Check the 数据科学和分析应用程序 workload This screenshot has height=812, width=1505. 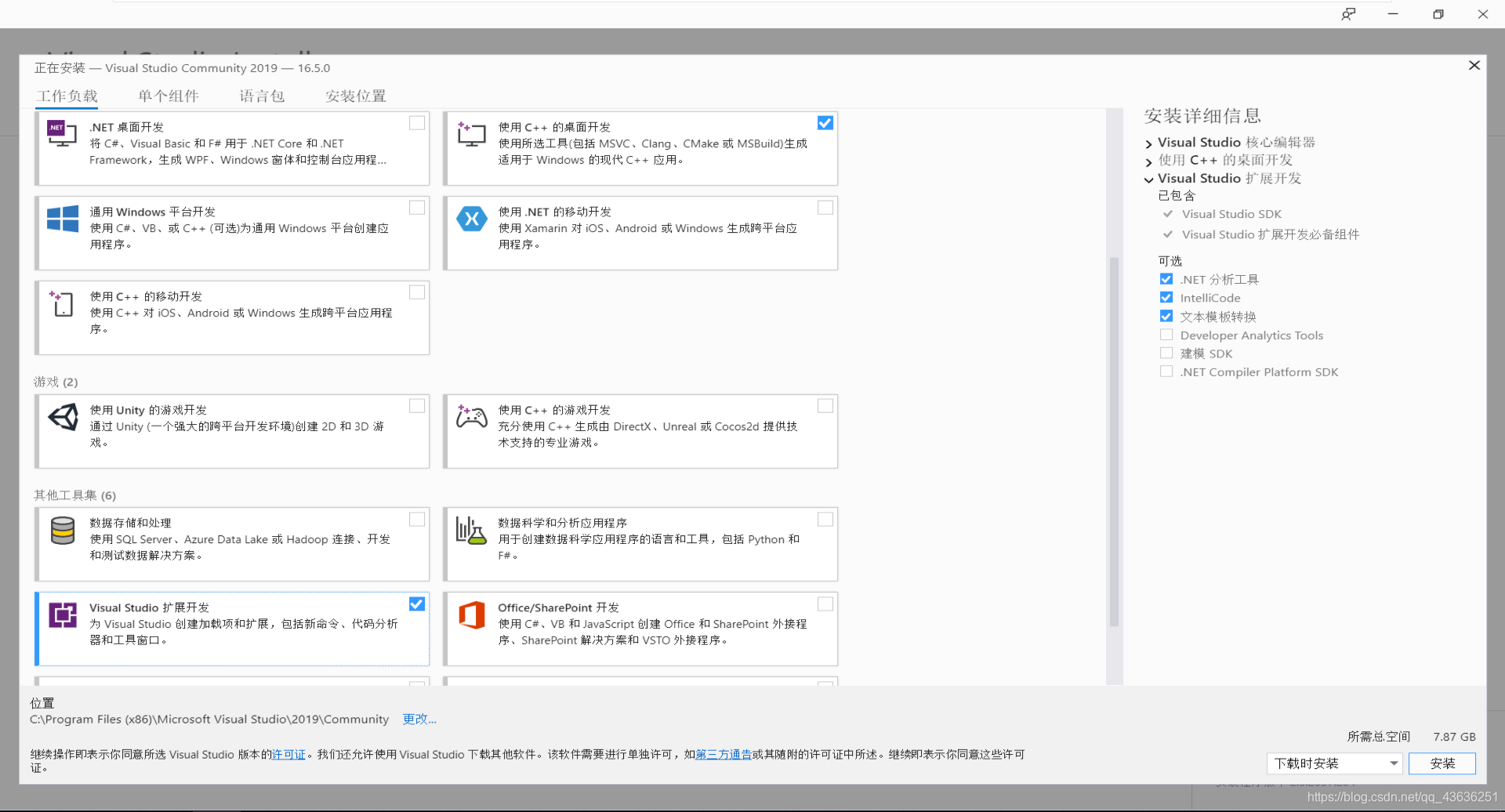point(825,520)
